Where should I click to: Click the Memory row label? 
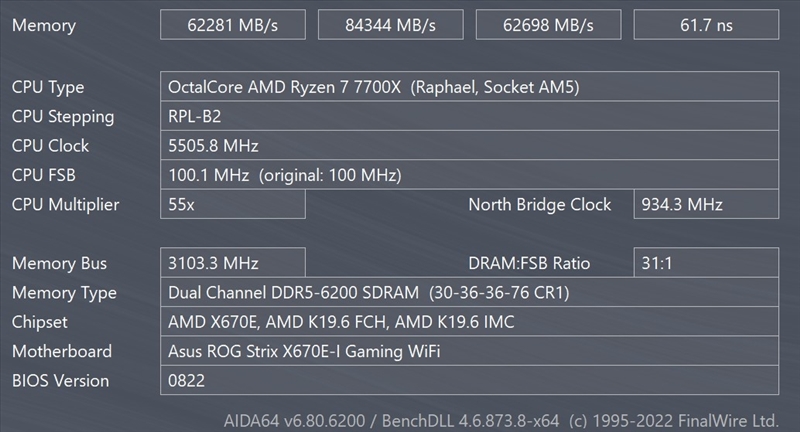coord(43,26)
